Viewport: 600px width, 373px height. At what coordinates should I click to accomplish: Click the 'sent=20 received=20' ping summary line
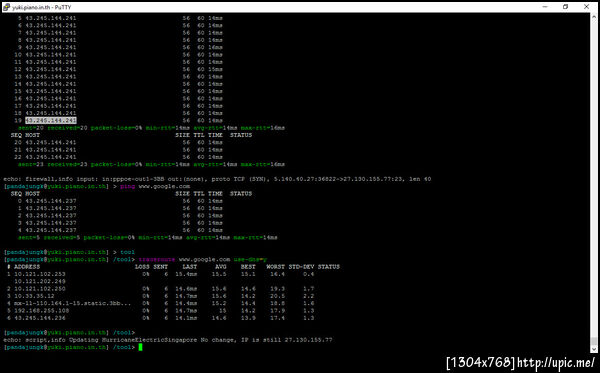151,128
